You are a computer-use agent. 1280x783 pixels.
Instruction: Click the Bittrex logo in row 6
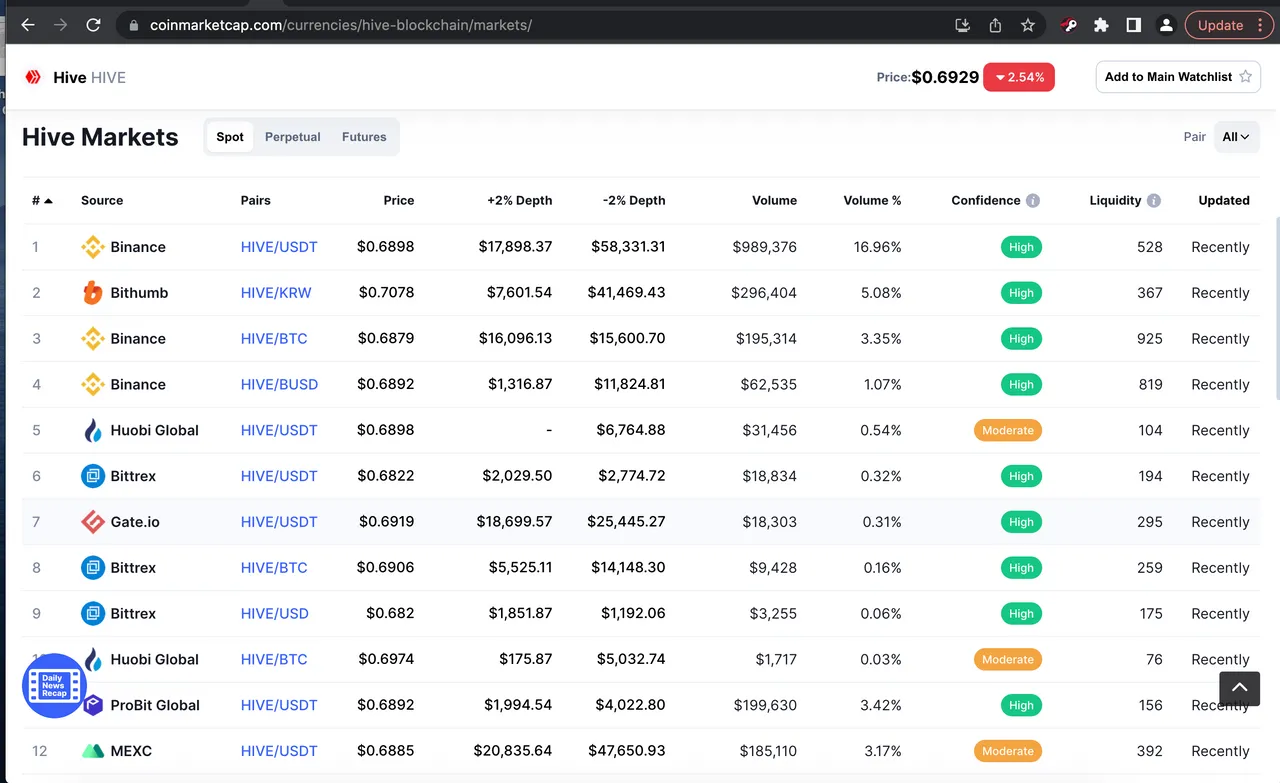point(92,476)
